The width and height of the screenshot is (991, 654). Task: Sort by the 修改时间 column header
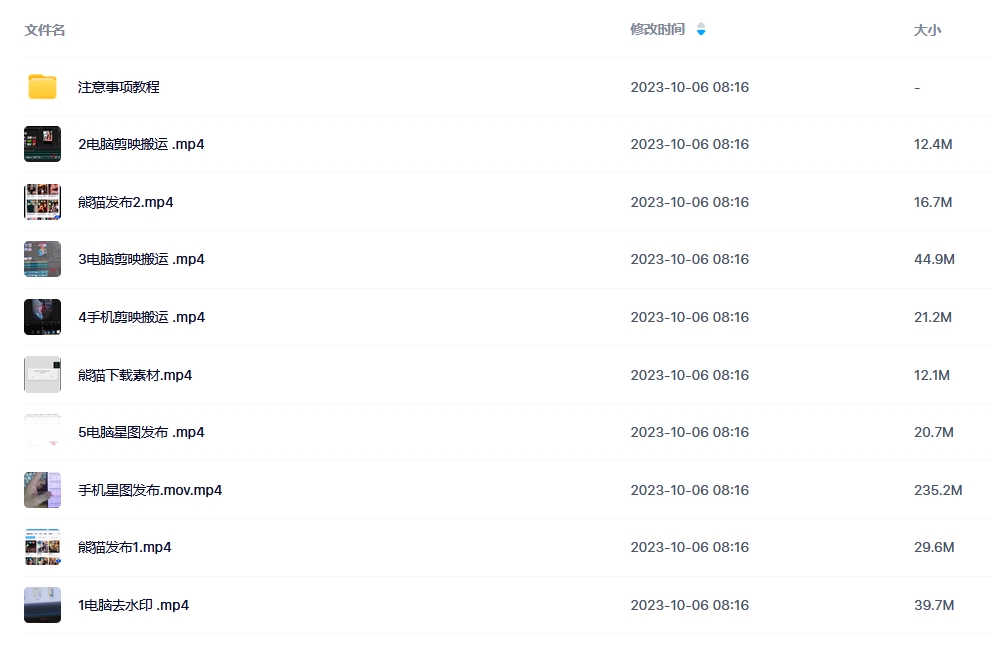pos(657,29)
